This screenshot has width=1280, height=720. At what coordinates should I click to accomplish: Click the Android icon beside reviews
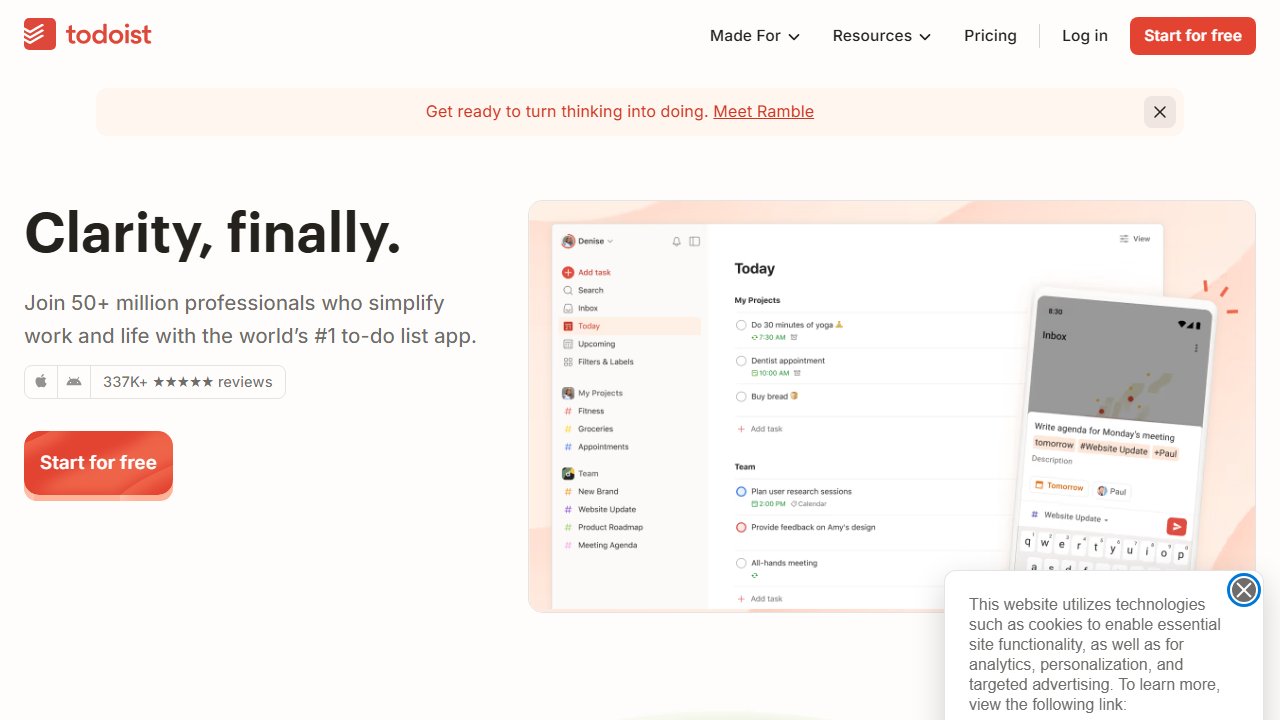pyautogui.click(x=74, y=382)
